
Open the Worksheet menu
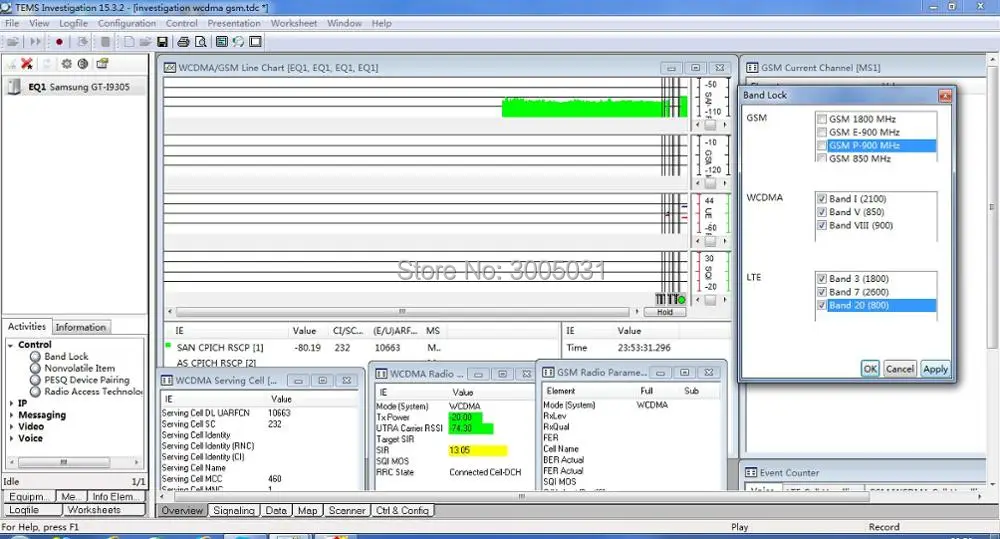[x=293, y=24]
